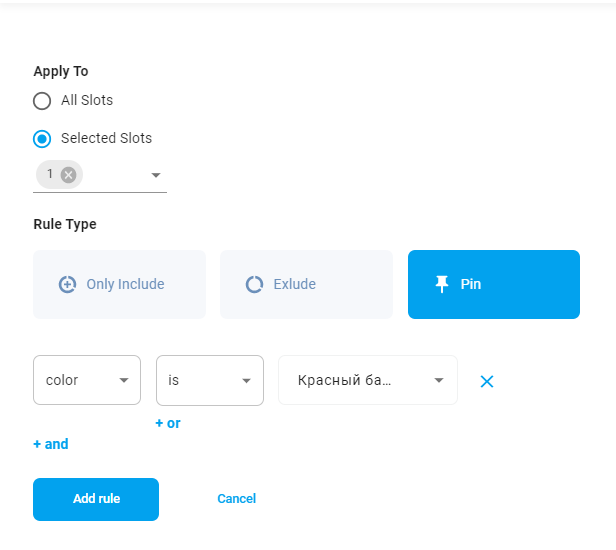
Task: Switch rule type to Exlude
Action: coord(306,284)
